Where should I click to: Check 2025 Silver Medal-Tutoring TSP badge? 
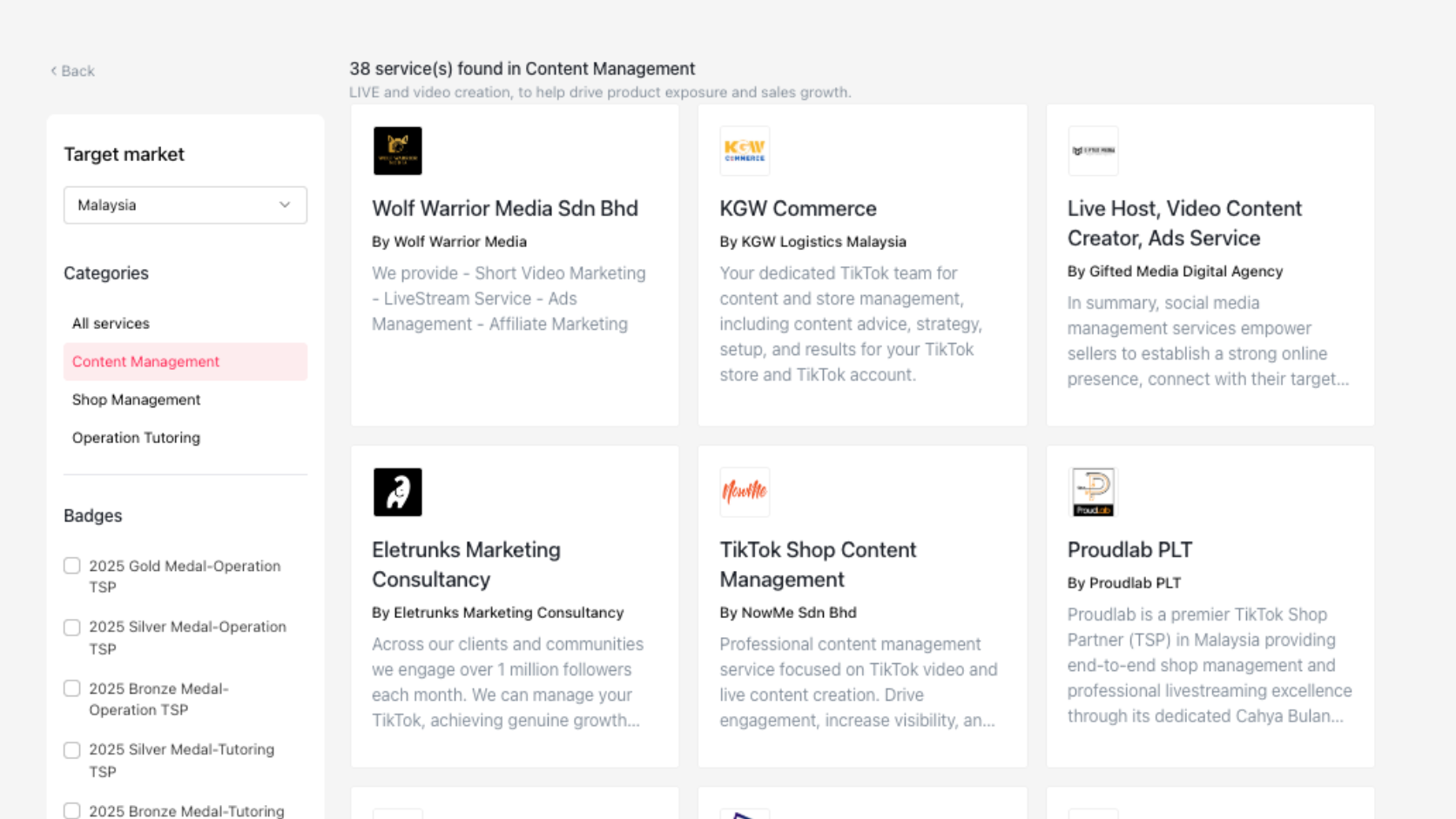[x=72, y=749]
